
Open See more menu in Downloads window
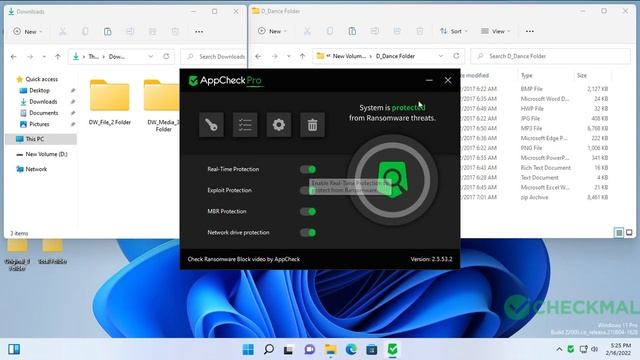point(199,31)
